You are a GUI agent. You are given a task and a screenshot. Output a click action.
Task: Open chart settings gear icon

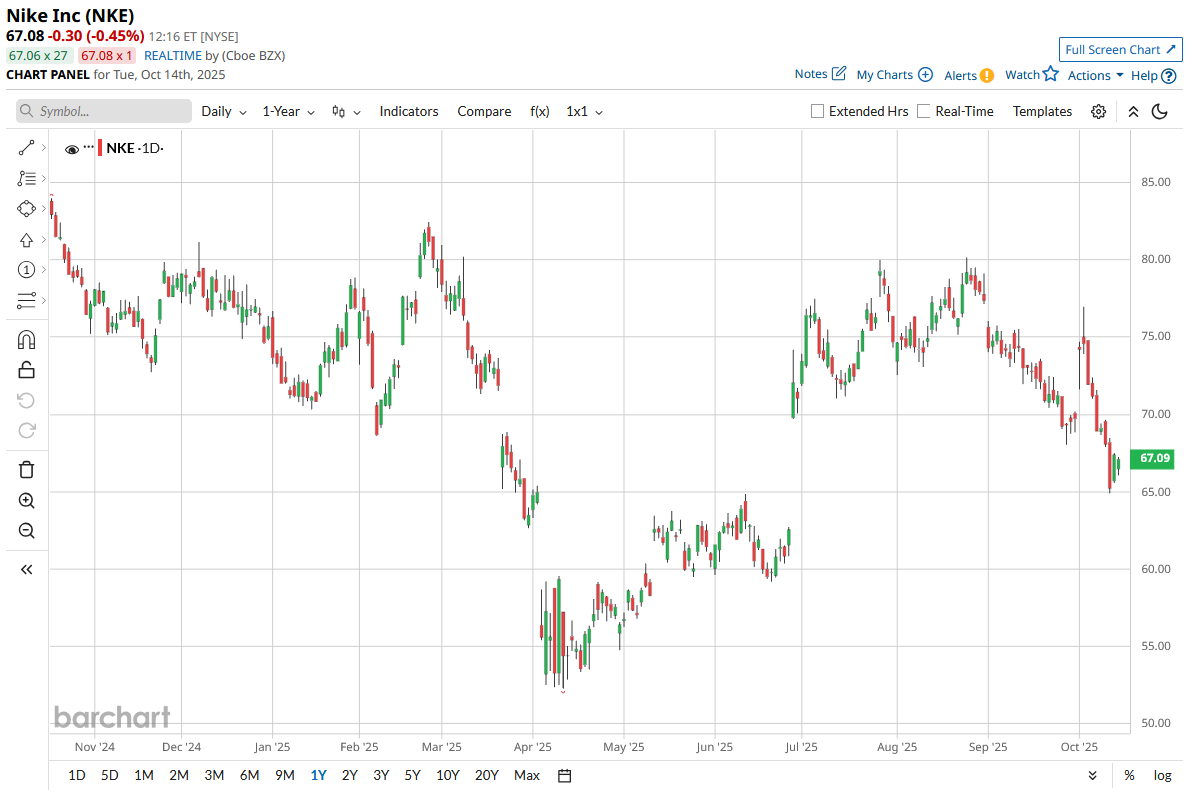tap(1098, 112)
